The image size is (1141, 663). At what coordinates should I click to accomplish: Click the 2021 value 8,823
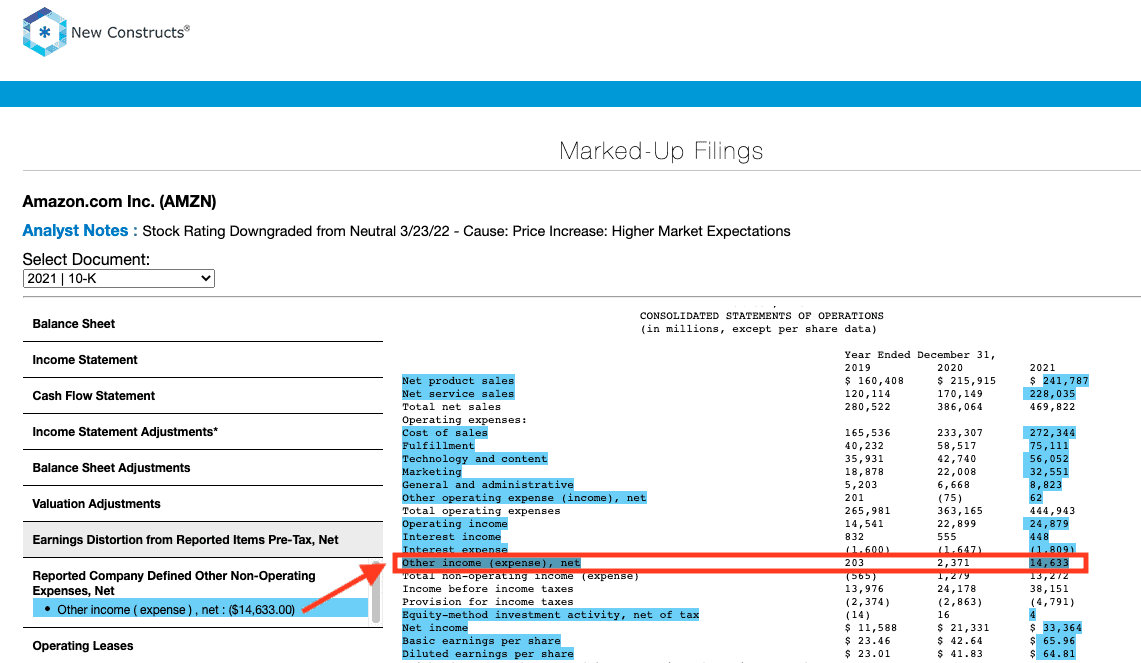click(x=1045, y=485)
